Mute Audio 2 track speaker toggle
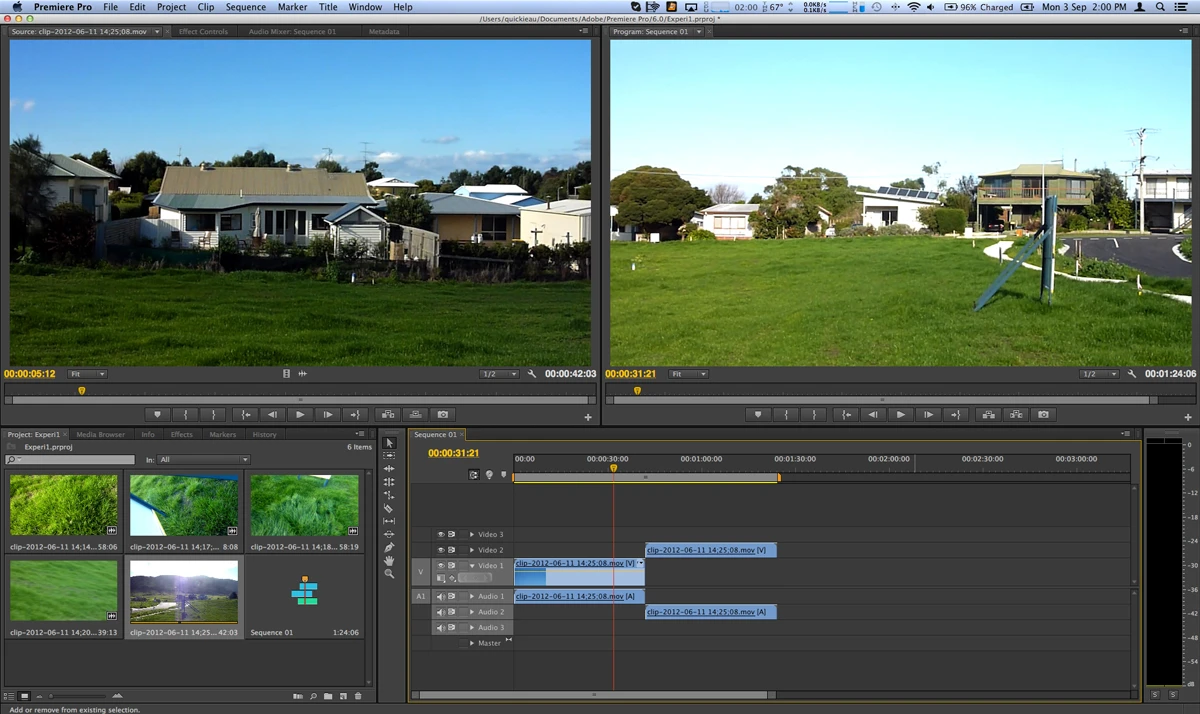Viewport: 1200px width, 714px height. [440, 612]
